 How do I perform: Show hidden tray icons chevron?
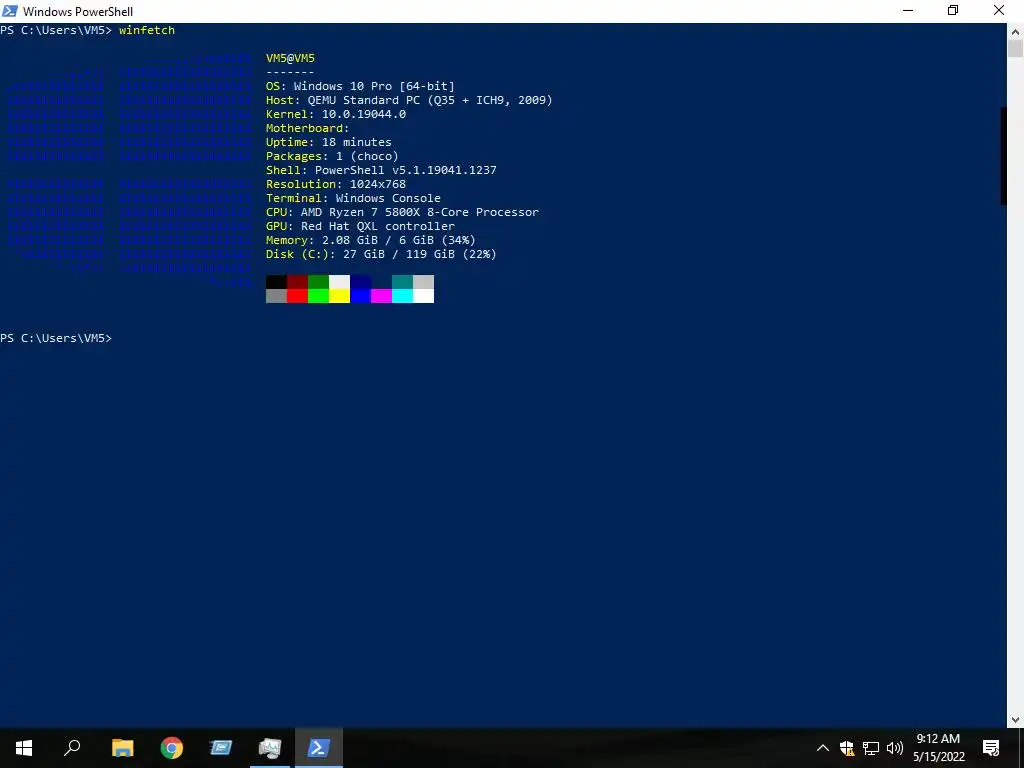point(823,748)
